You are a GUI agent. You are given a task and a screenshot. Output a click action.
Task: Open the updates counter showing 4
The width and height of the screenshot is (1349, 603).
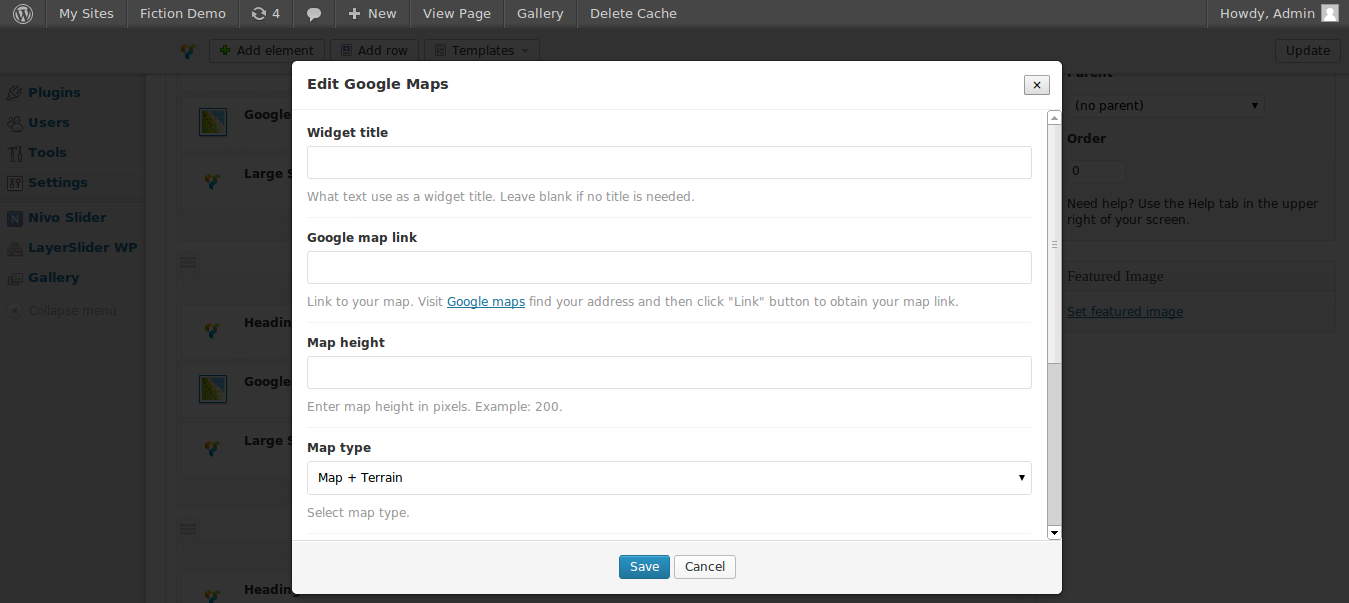(265, 14)
